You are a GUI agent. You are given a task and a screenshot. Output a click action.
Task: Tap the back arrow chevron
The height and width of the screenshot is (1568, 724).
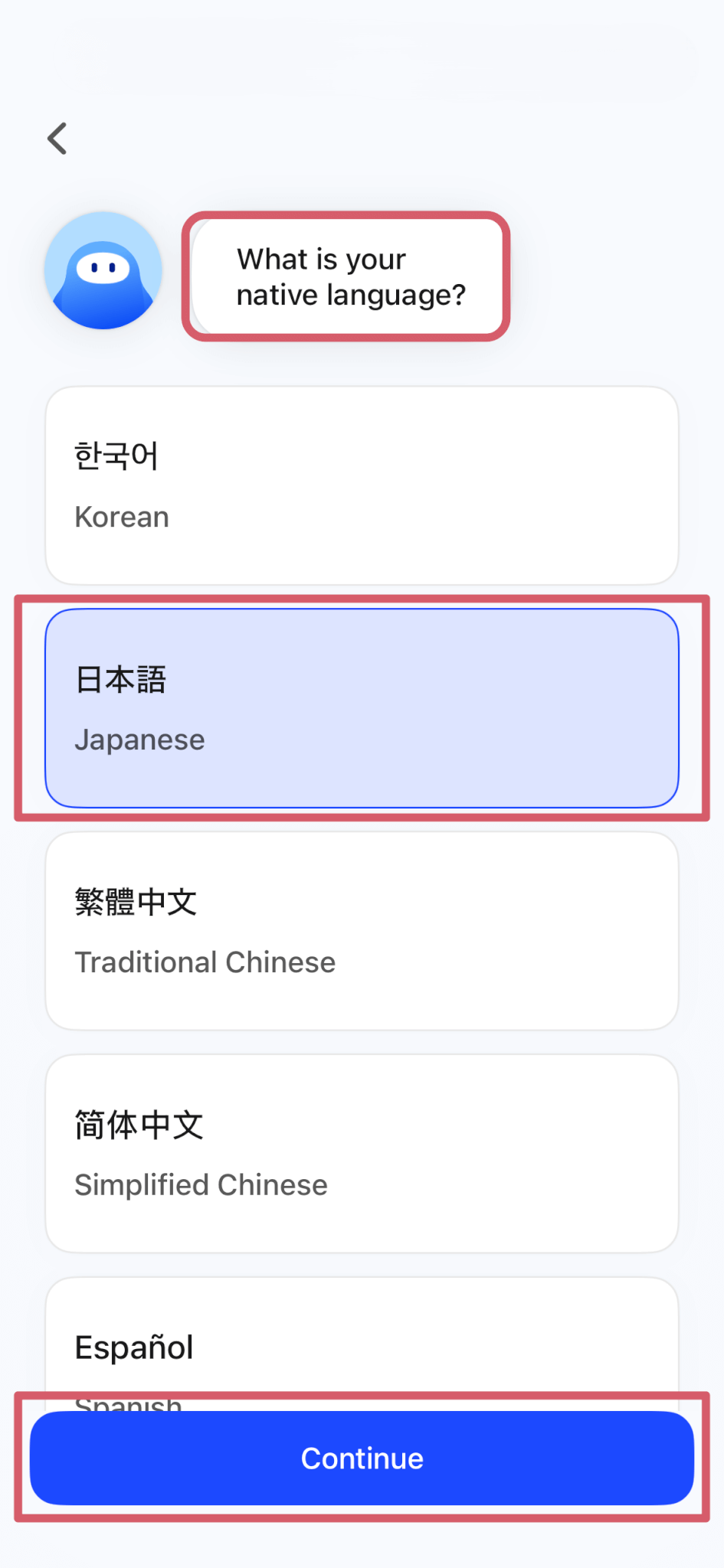tap(57, 139)
